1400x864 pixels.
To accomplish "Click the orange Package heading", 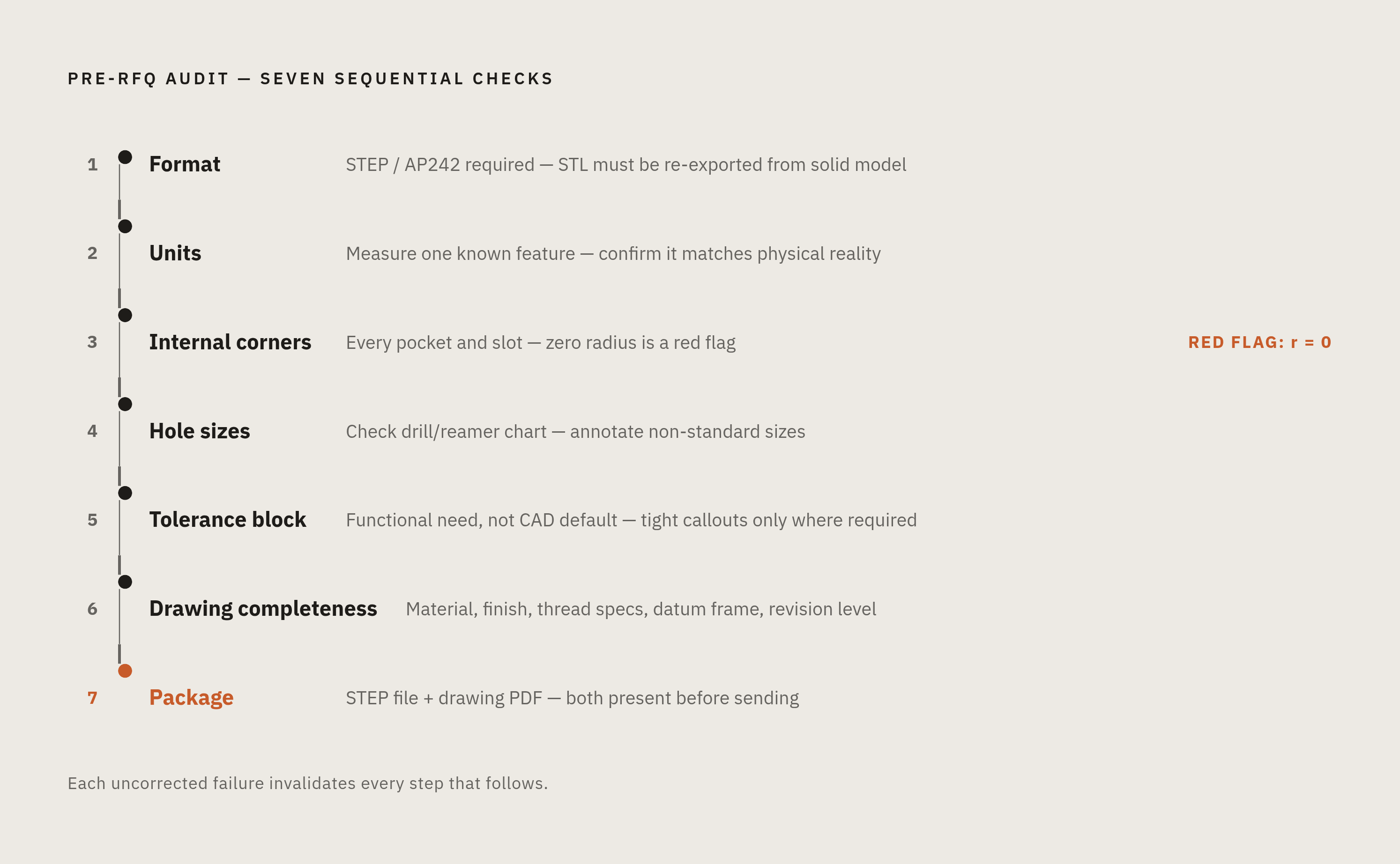I will 192,698.
